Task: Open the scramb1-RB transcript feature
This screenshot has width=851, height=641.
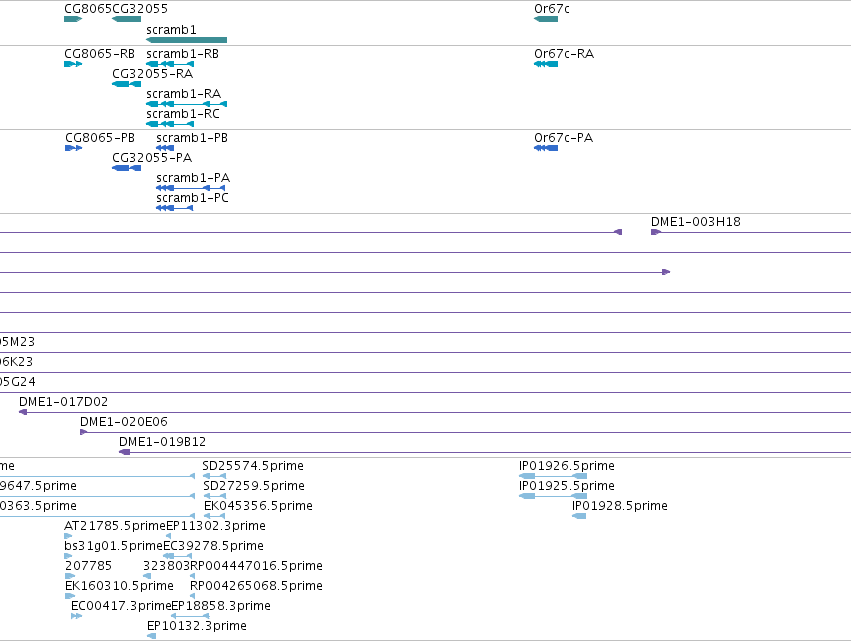Action: coord(170,64)
